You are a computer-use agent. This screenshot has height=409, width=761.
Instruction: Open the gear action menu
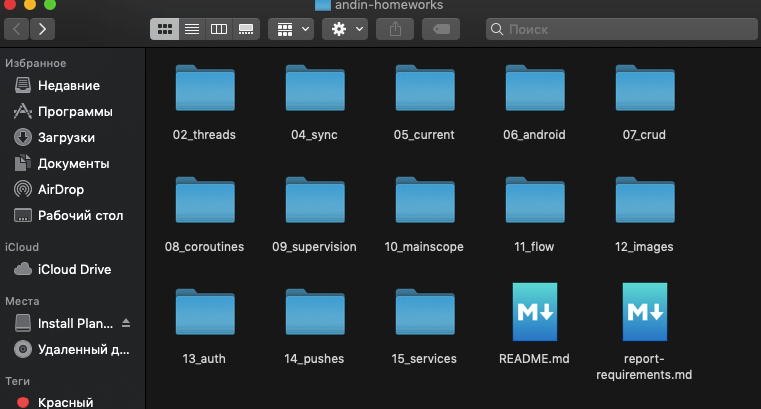pos(345,30)
